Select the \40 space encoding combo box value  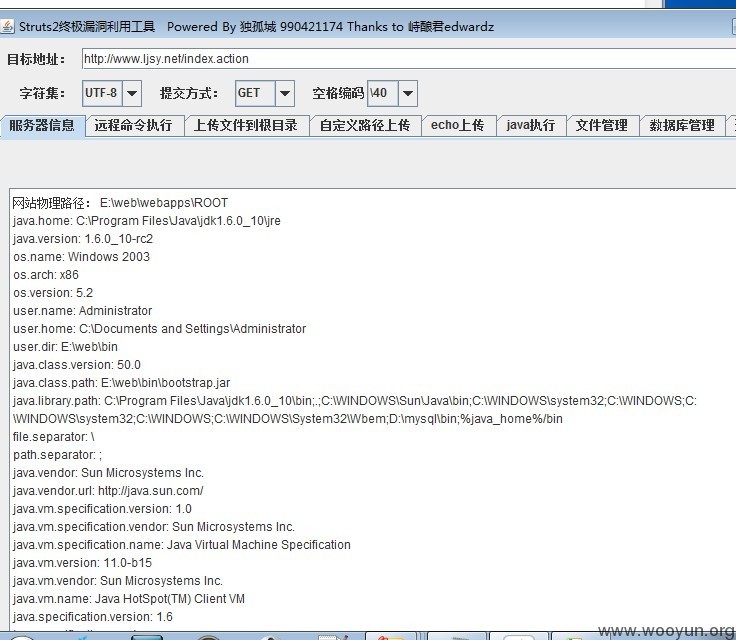pos(383,93)
